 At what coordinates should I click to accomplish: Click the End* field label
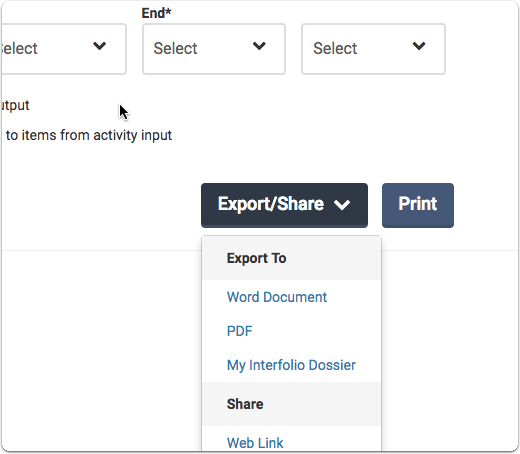(156, 13)
